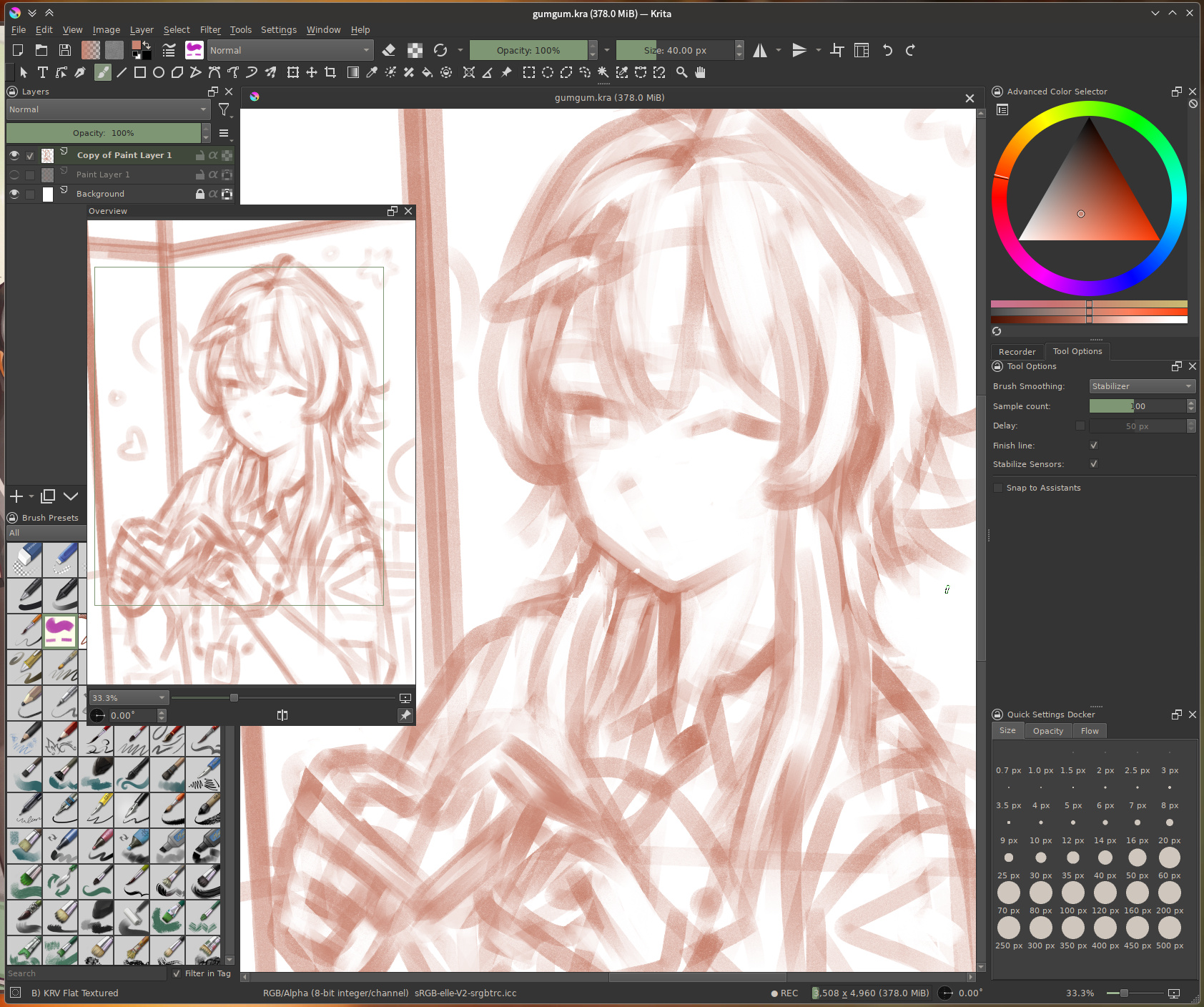Choose the Rectangle shape tool

[x=140, y=72]
